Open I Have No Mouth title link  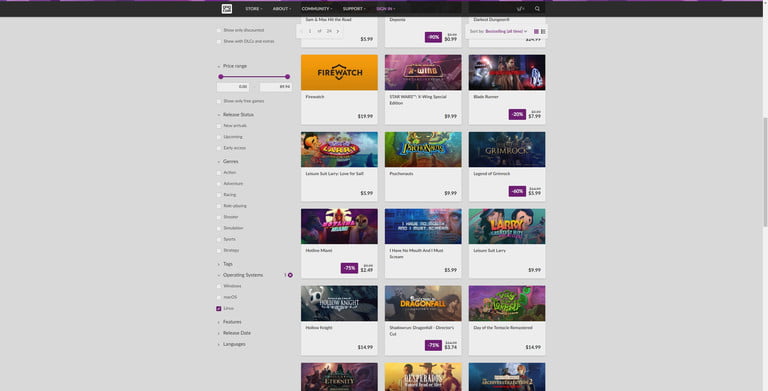[416, 253]
